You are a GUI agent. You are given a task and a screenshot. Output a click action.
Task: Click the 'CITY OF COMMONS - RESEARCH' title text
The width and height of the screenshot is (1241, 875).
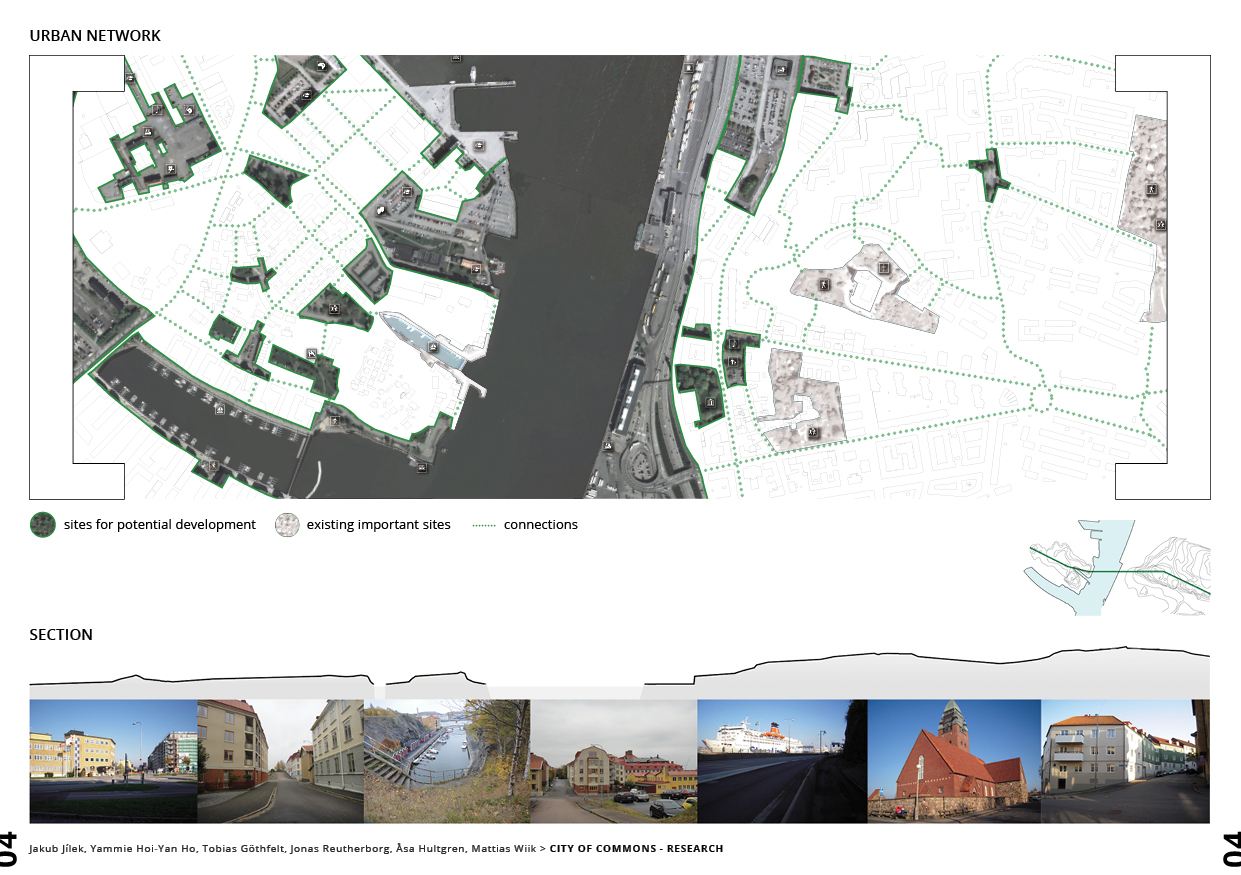pyautogui.click(x=636, y=849)
